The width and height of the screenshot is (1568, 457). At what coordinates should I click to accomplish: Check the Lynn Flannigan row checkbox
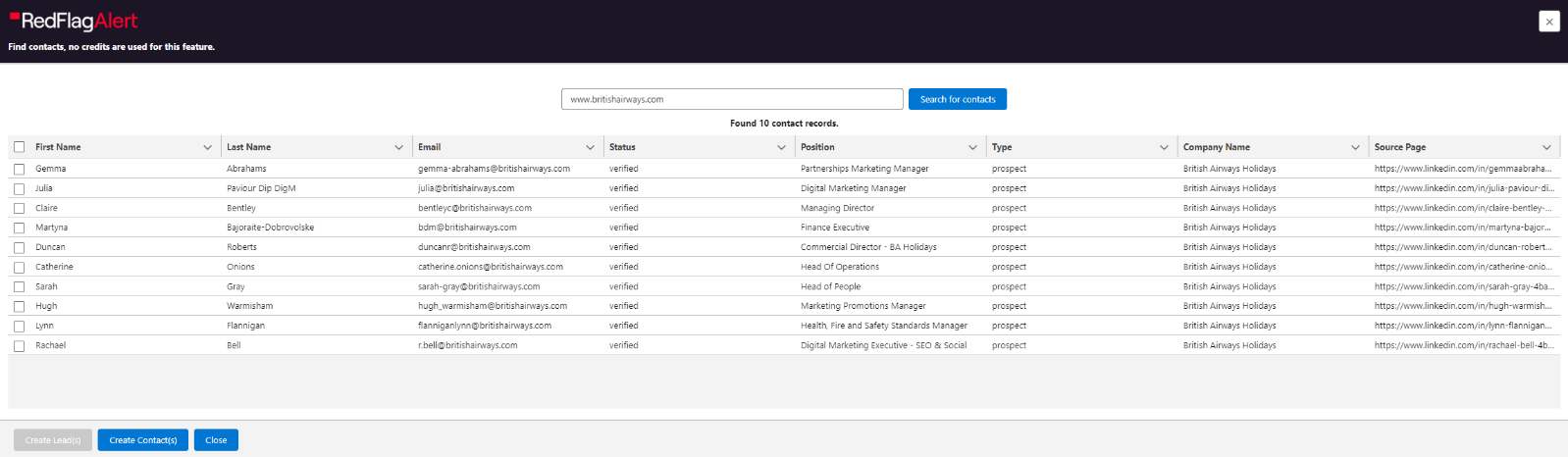[19, 326]
